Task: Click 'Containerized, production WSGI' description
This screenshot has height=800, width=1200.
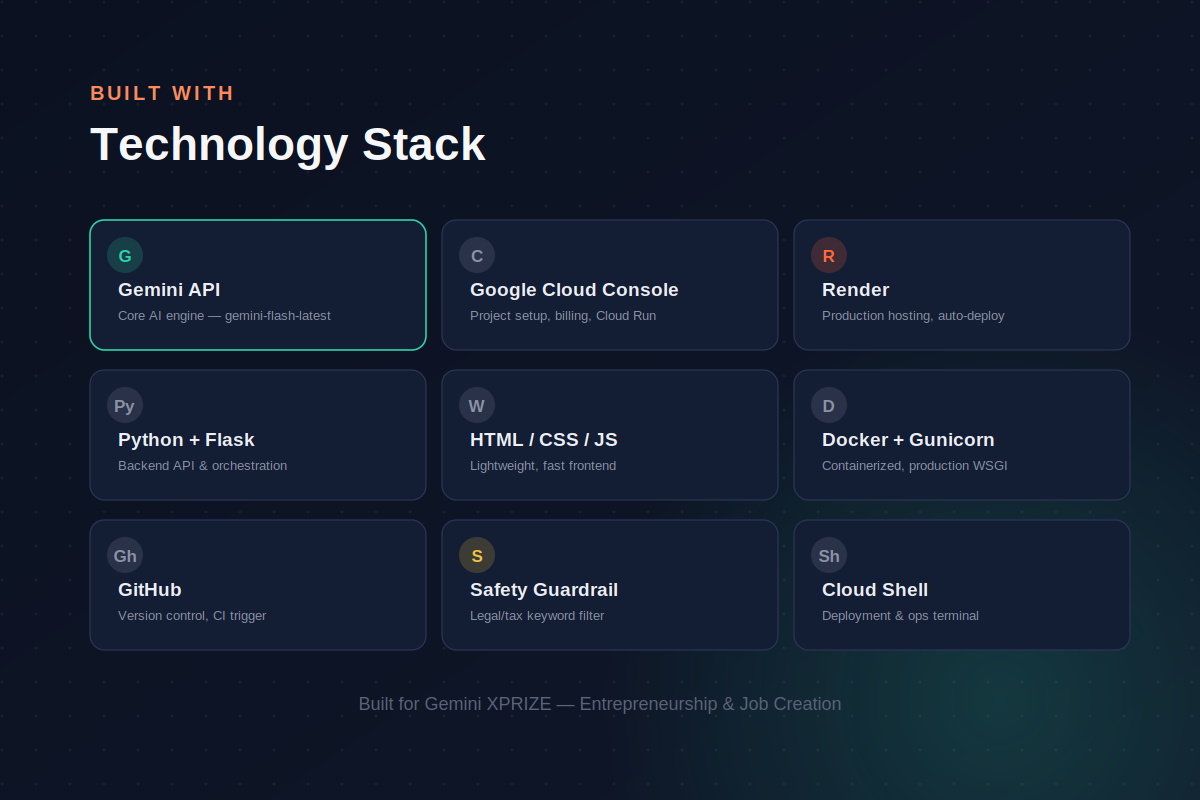Action: pos(915,466)
